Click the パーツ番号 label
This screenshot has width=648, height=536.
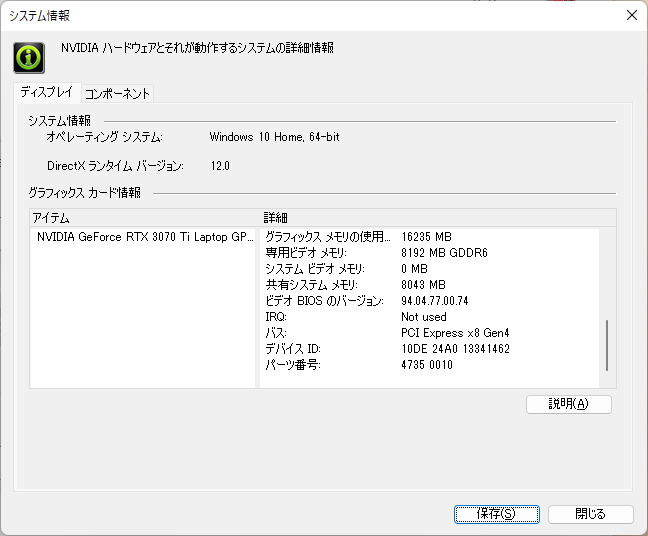[x=293, y=365]
